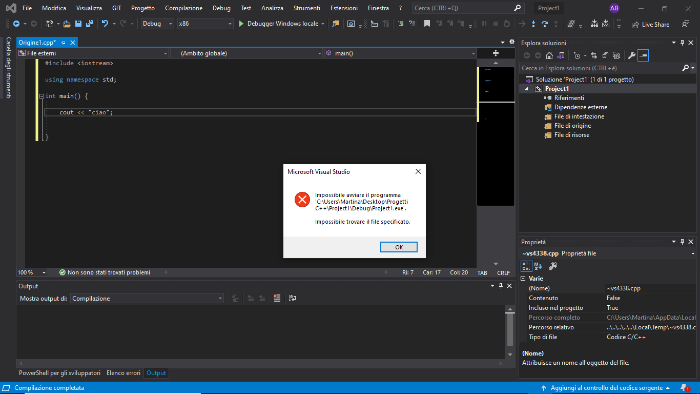This screenshot has height=394, width=700.
Task: Toggle alphabetical sort in Proprietà panel
Action: coord(538,266)
